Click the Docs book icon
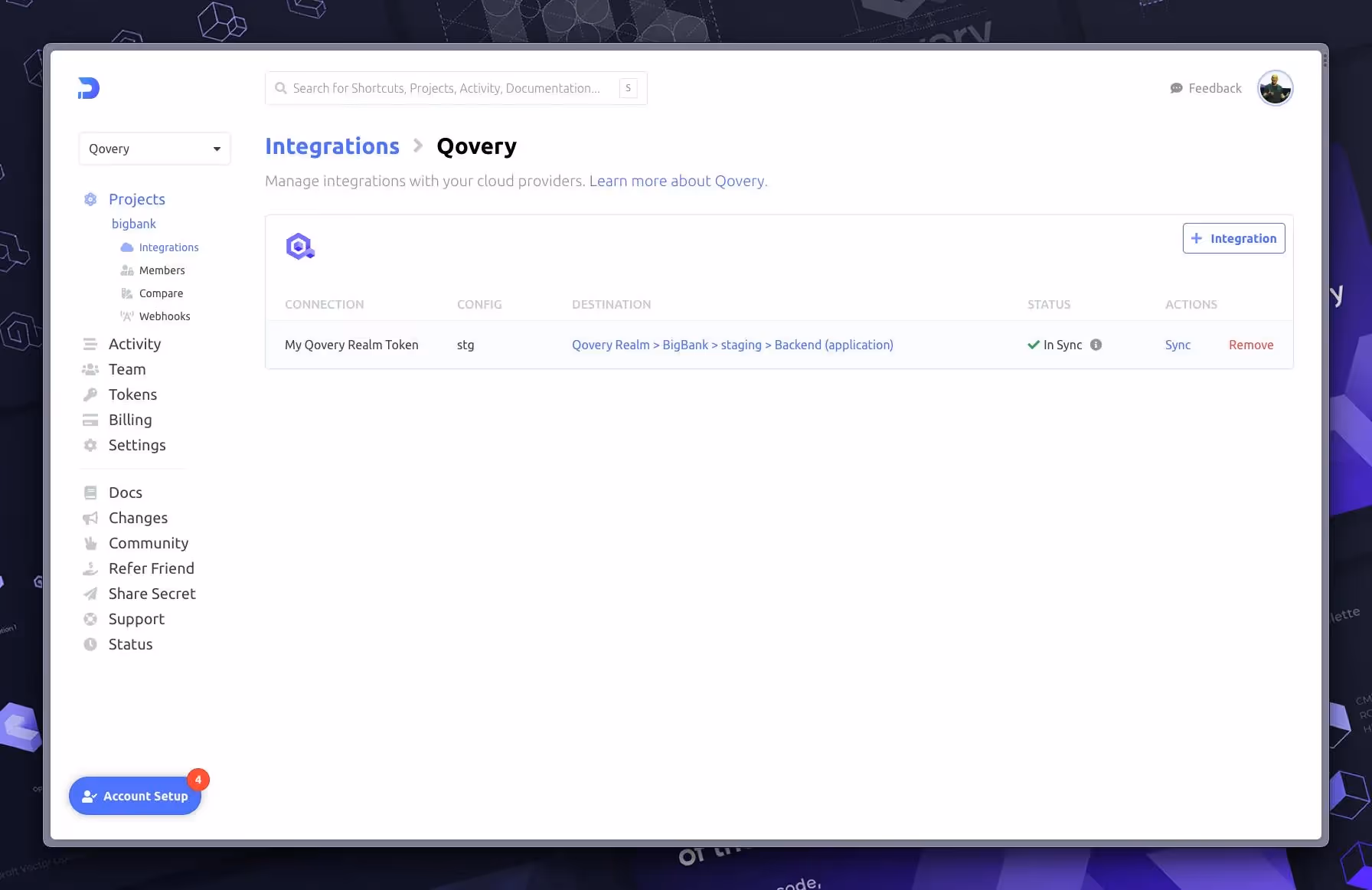 click(x=90, y=492)
